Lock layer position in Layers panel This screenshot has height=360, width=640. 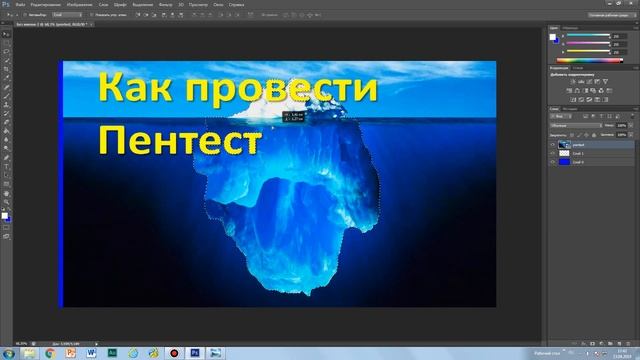tap(587, 135)
